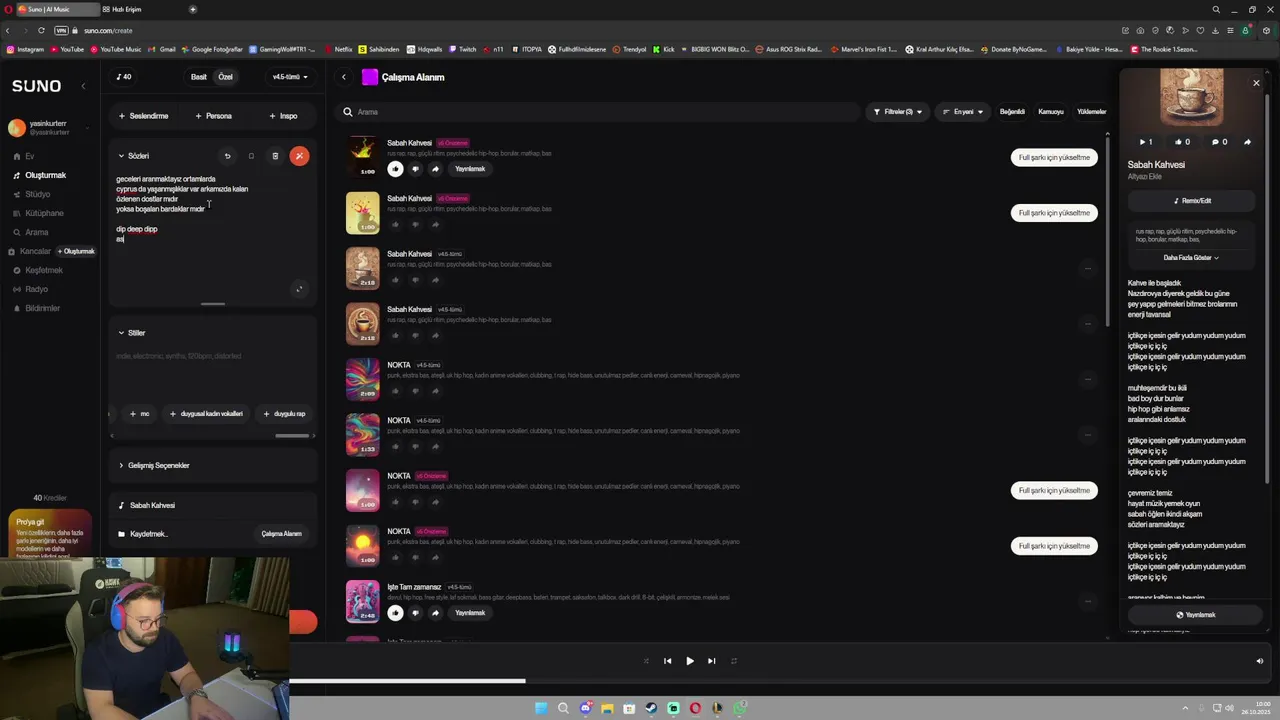The width and height of the screenshot is (1280, 720).
Task: Open comments in the details panel
Action: [1218, 142]
